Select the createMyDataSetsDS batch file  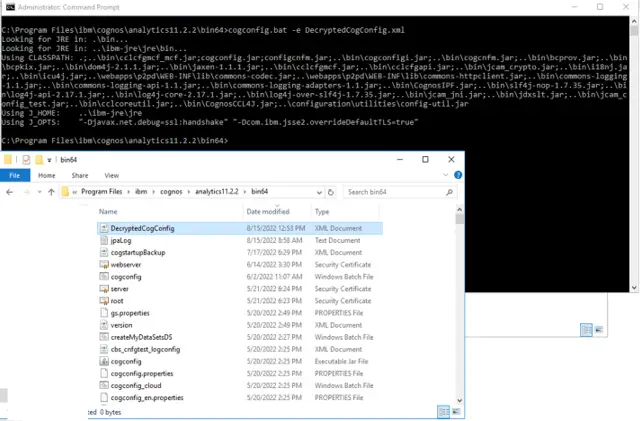click(x=240, y=337)
